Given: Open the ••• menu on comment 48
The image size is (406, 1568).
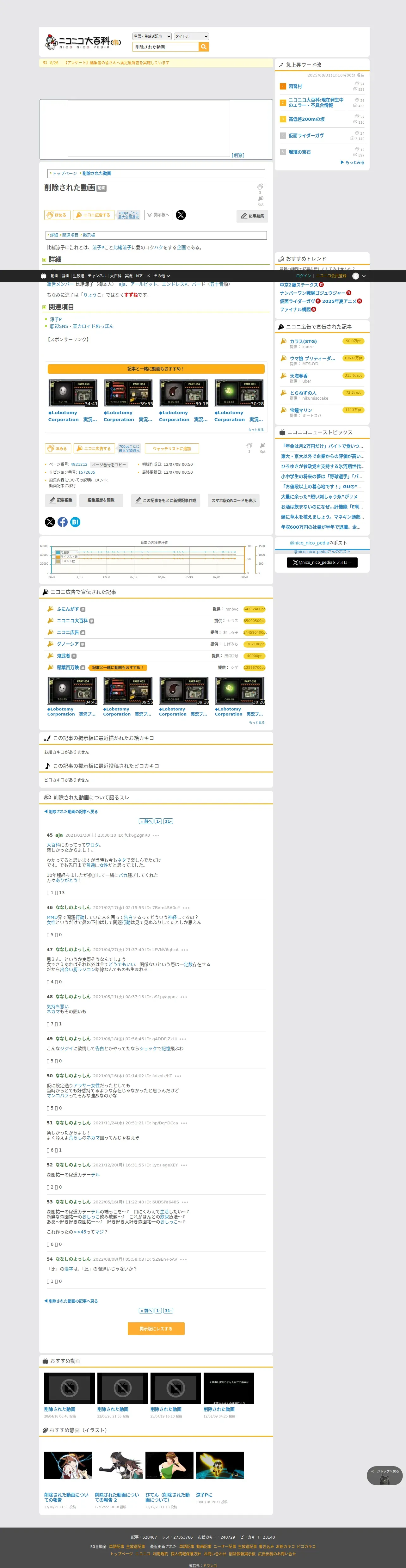Looking at the screenshot, I should (184, 997).
